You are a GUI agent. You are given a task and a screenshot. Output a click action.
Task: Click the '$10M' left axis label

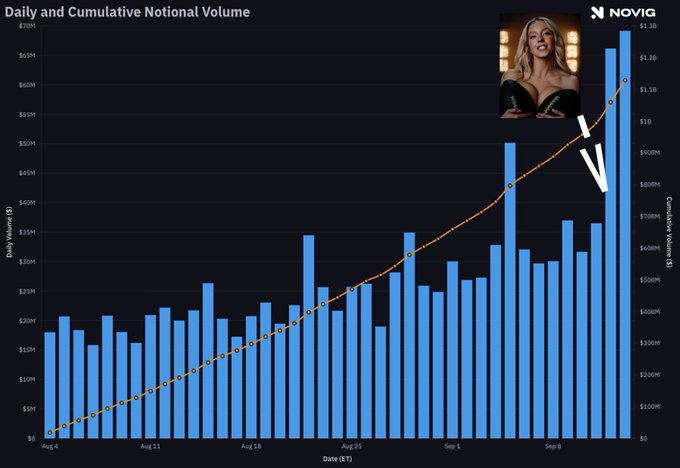(x=27, y=379)
